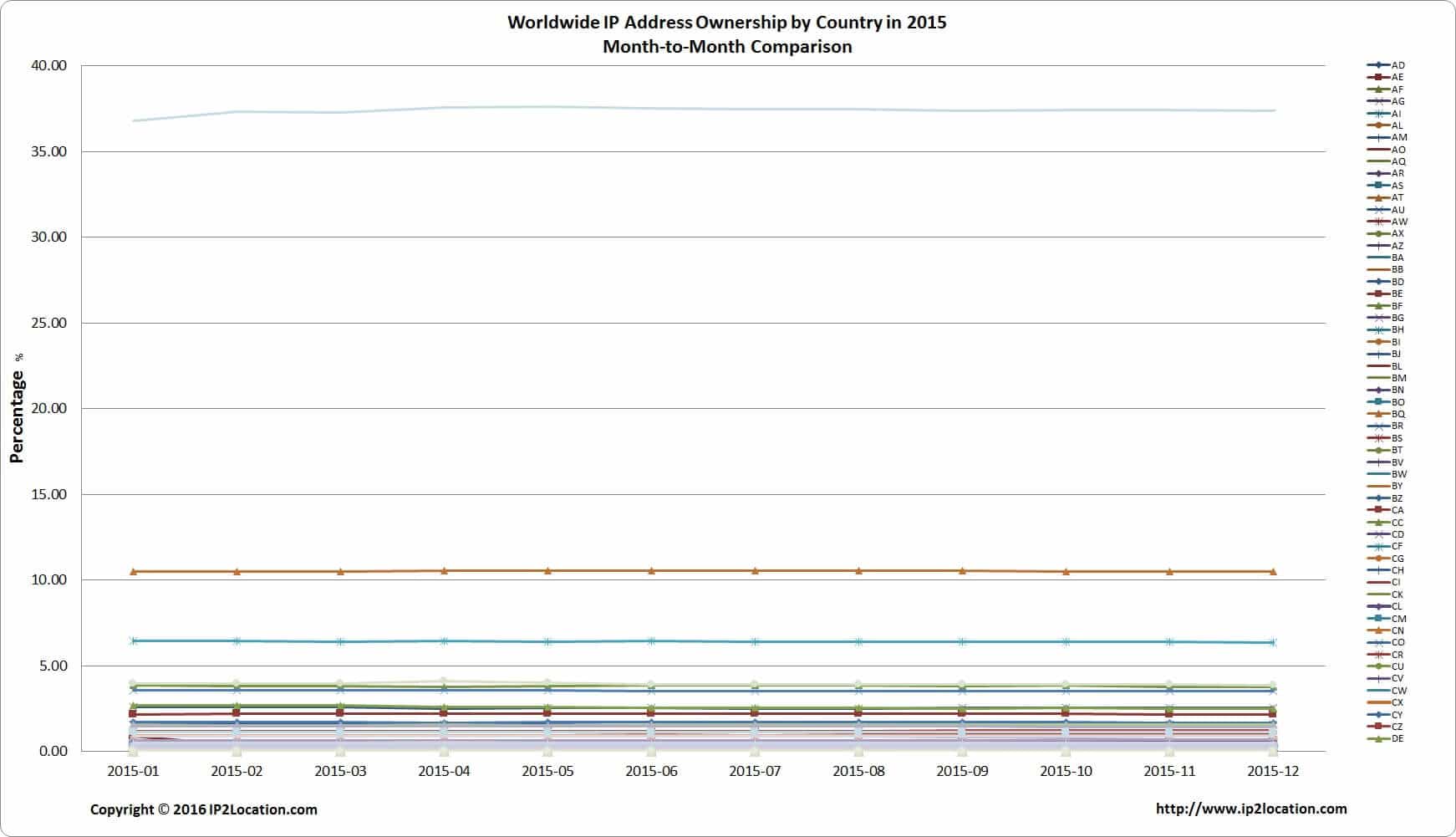The width and height of the screenshot is (1456, 837).
Task: Click the AT legend entry
Action: (1386, 198)
